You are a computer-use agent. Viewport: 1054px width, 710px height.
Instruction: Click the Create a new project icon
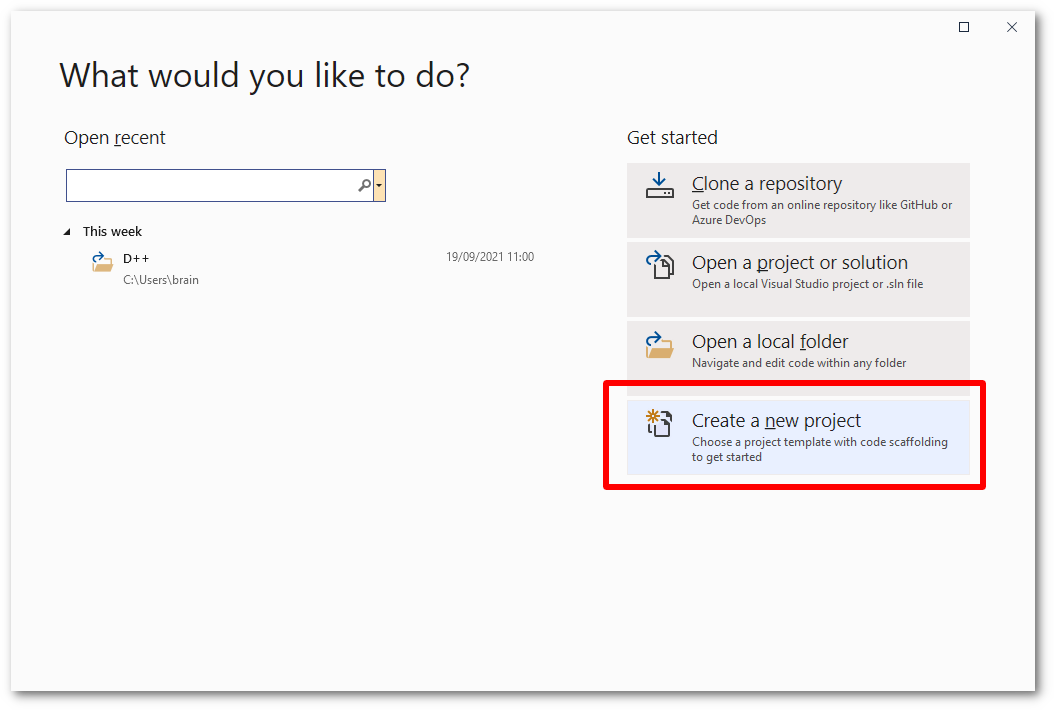click(660, 422)
